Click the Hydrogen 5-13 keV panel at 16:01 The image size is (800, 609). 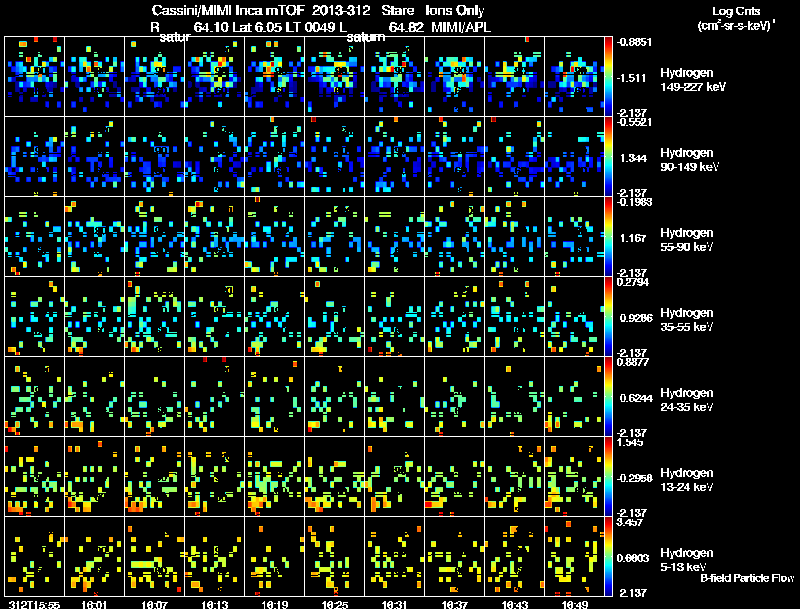click(x=94, y=557)
